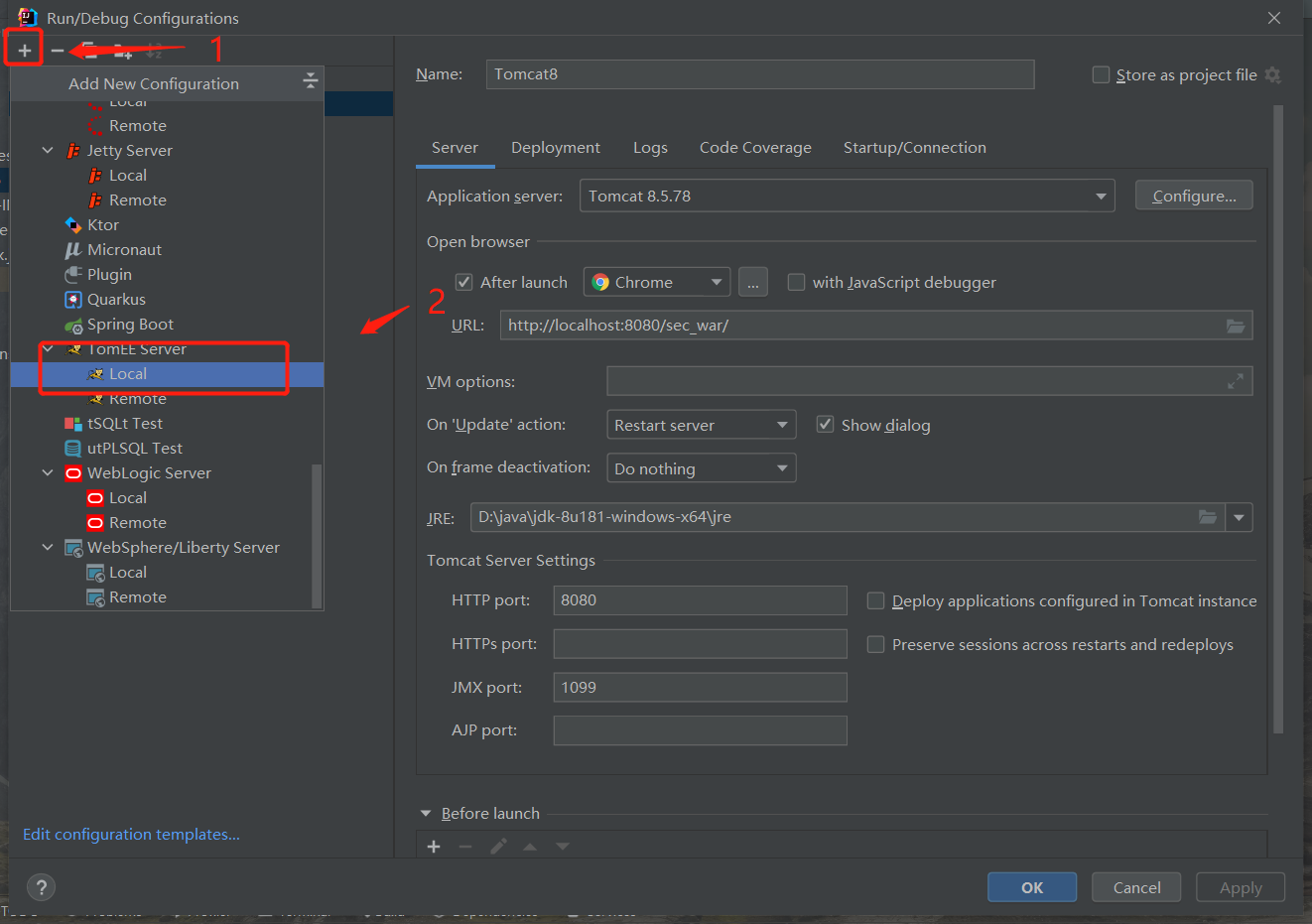Open gear settings next to Store as project file
The width and height of the screenshot is (1312, 924).
click(1272, 75)
